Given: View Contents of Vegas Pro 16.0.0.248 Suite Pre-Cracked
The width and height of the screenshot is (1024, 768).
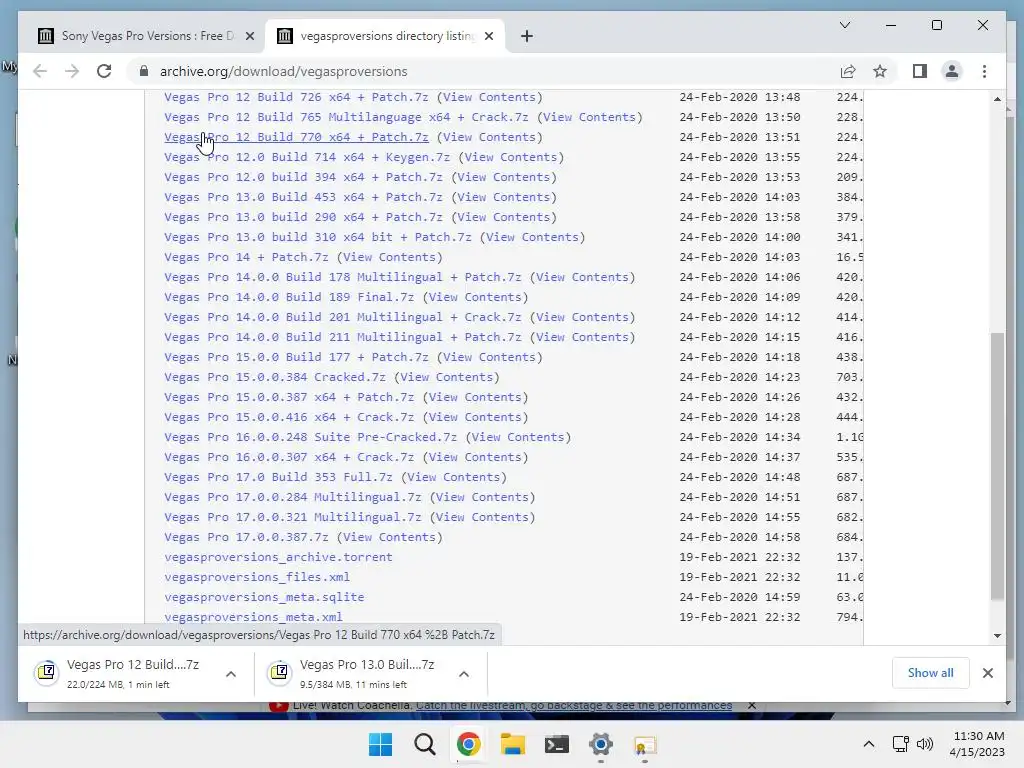Looking at the screenshot, I should [x=517, y=437].
